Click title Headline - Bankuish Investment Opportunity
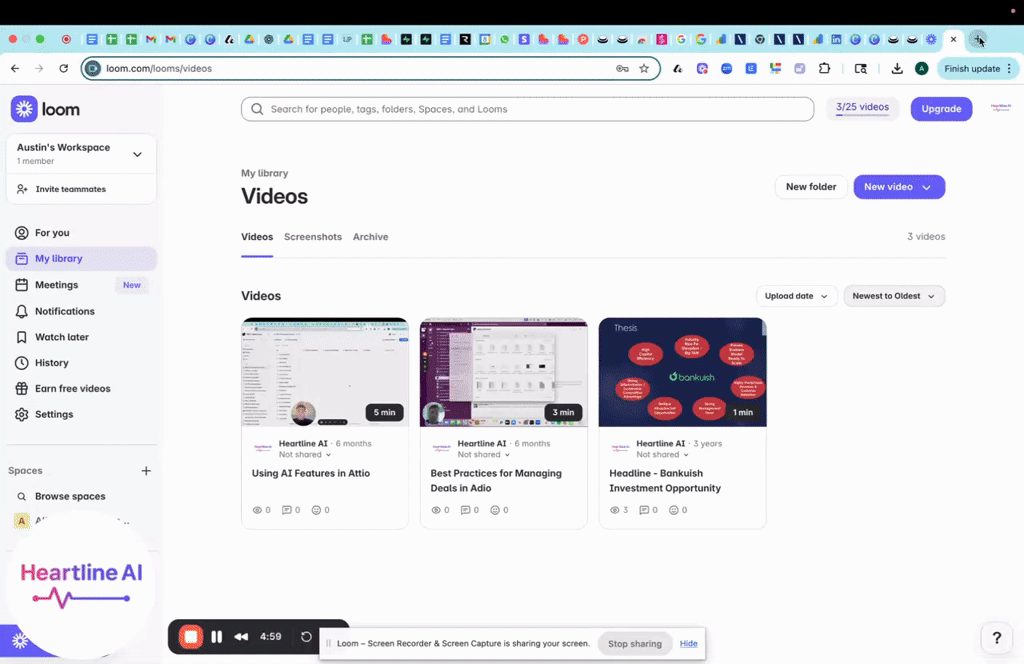1024x664 pixels. tap(665, 481)
